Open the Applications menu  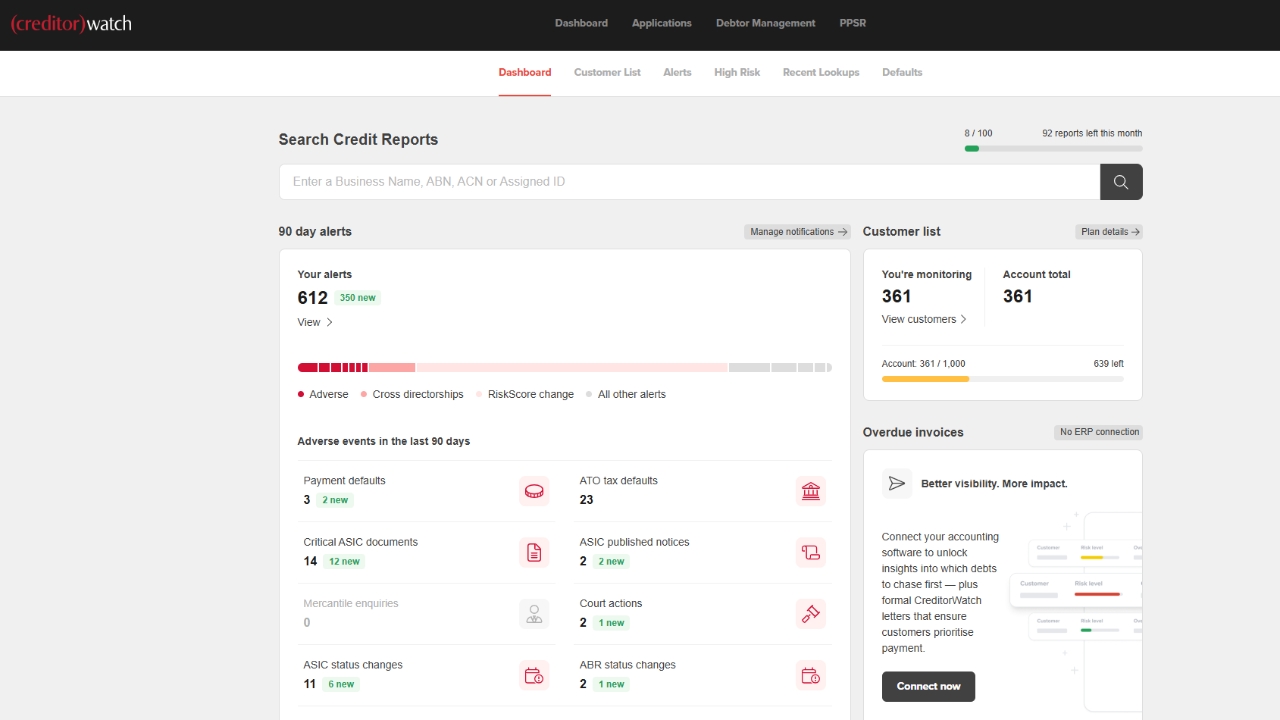662,23
